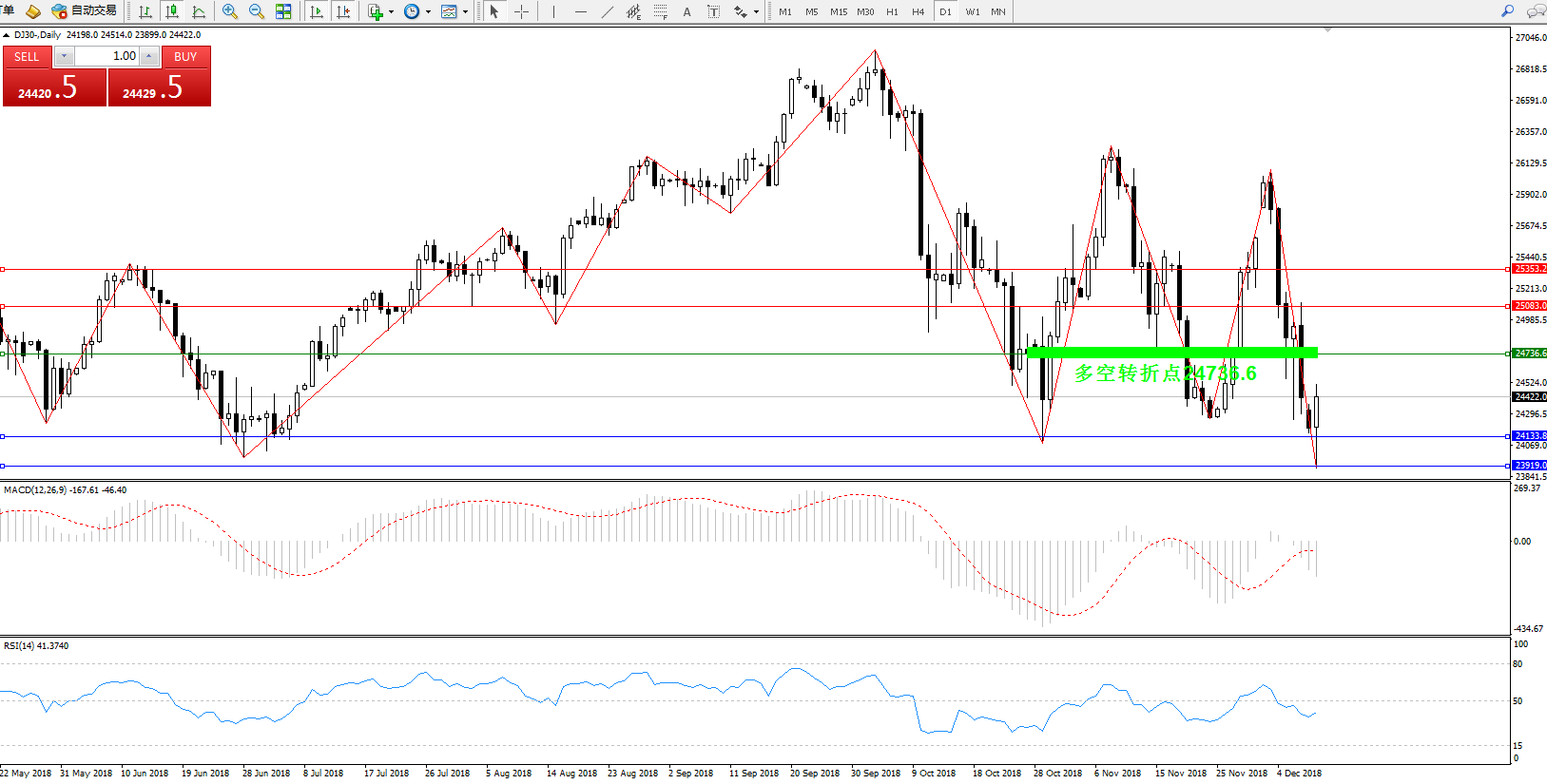Click the Zoom In magnifier icon
The height and width of the screenshot is (784, 1547).
coord(230,11)
